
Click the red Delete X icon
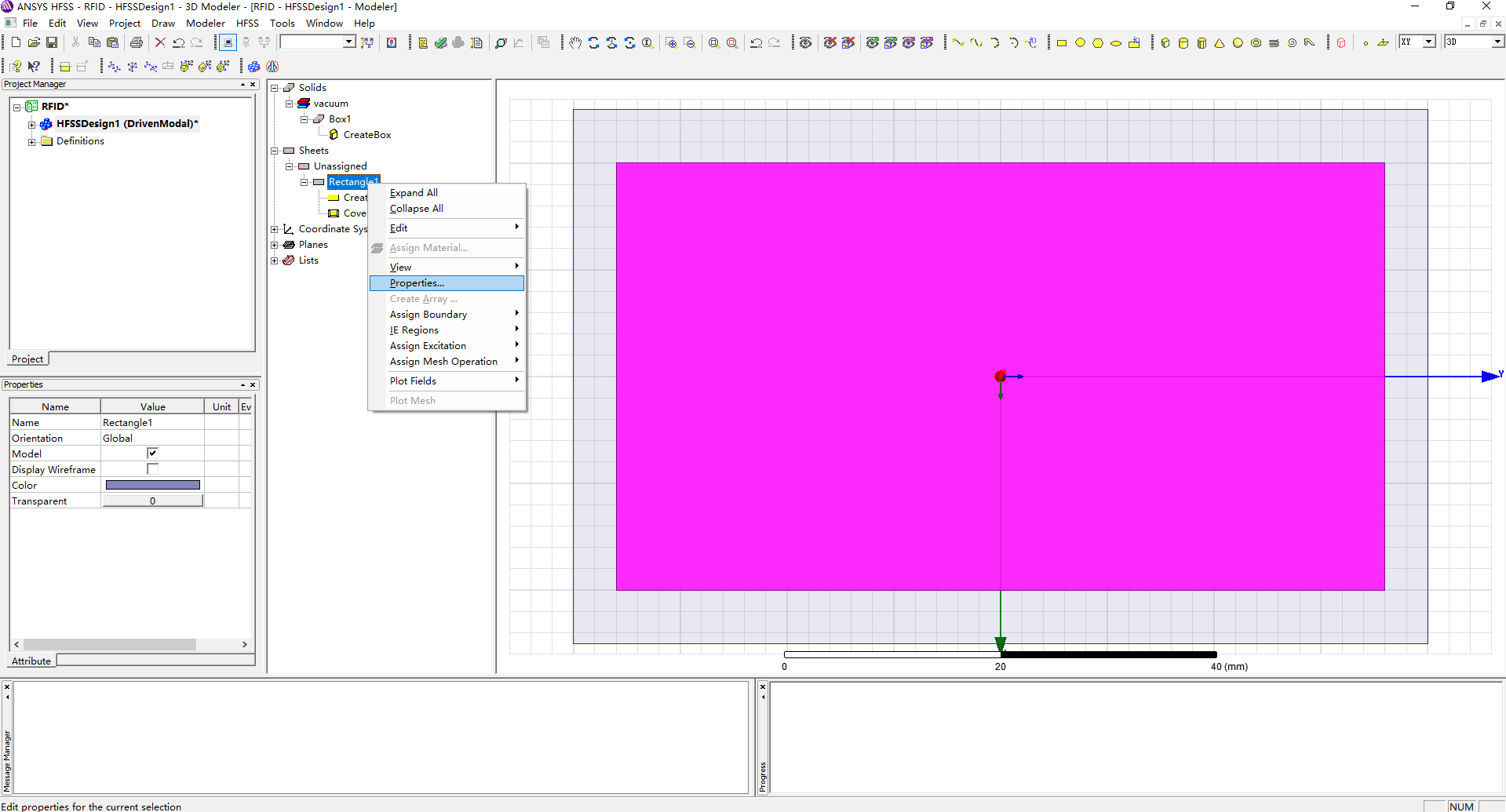(x=160, y=42)
